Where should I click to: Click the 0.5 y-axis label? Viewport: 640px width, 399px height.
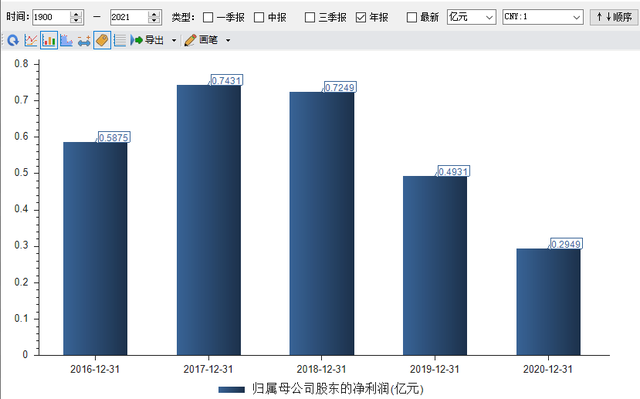[x=21, y=173]
